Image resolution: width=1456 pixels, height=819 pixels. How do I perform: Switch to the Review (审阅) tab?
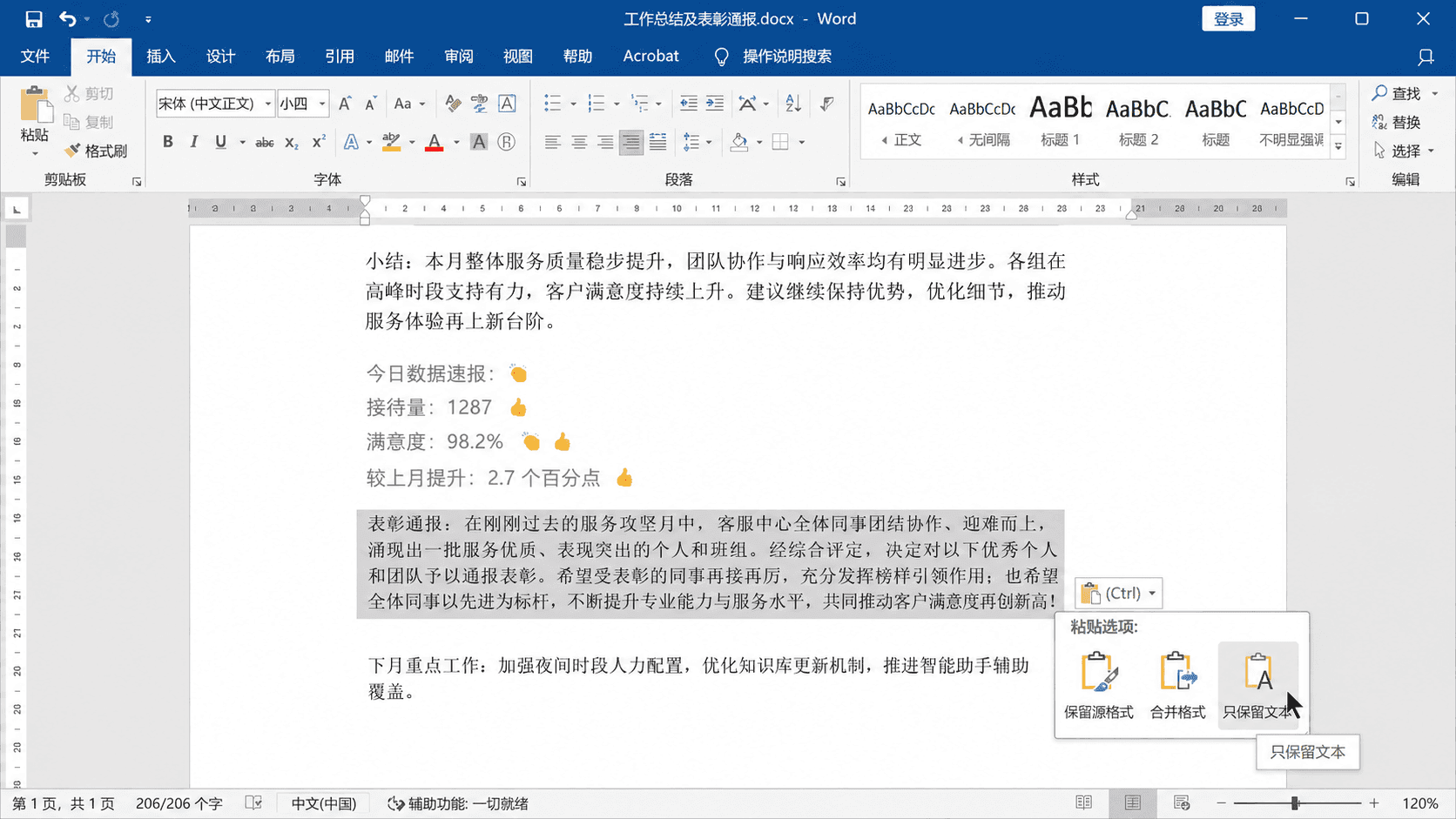[x=458, y=57]
